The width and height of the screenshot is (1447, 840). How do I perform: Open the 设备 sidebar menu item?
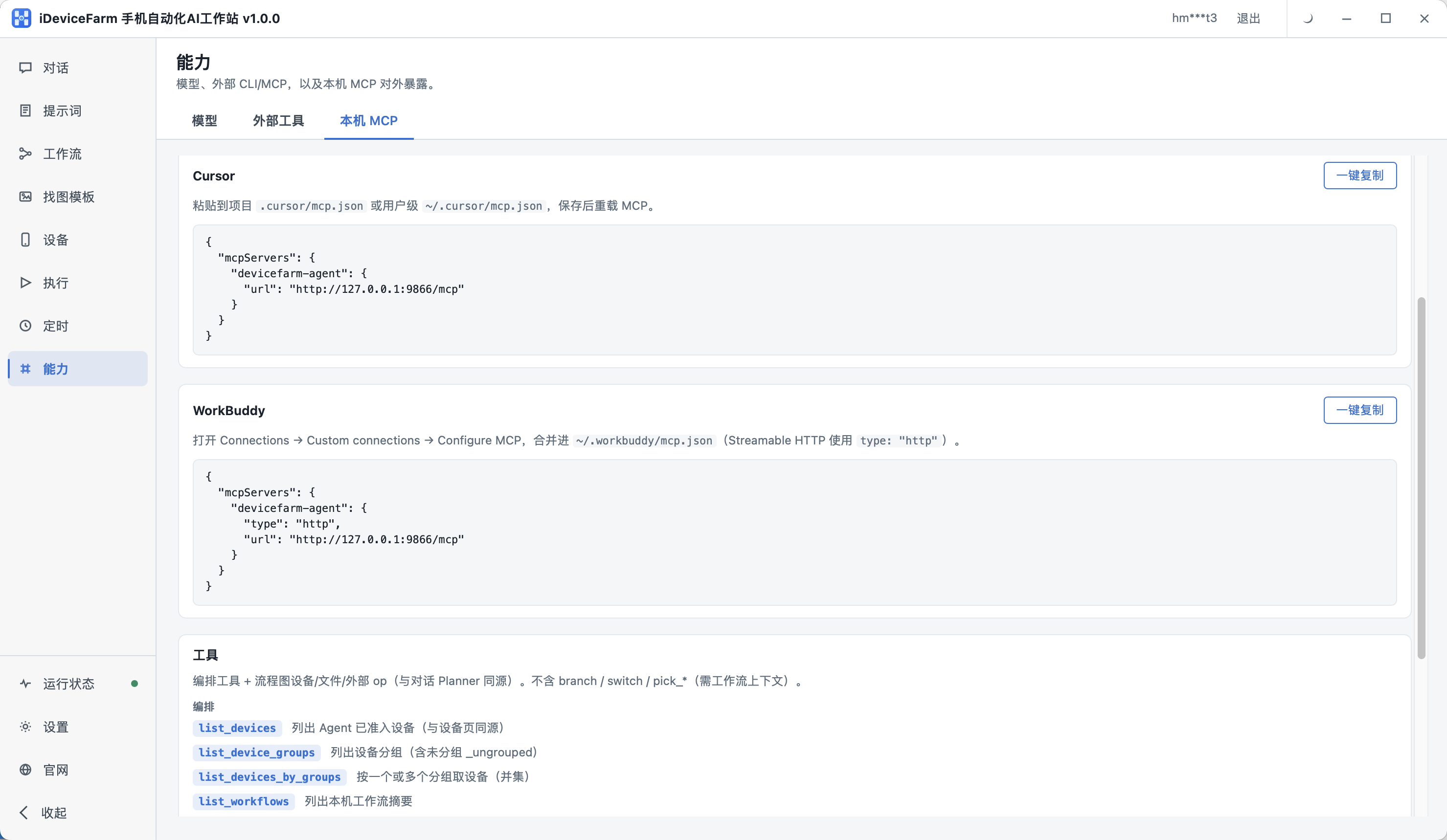(x=77, y=240)
